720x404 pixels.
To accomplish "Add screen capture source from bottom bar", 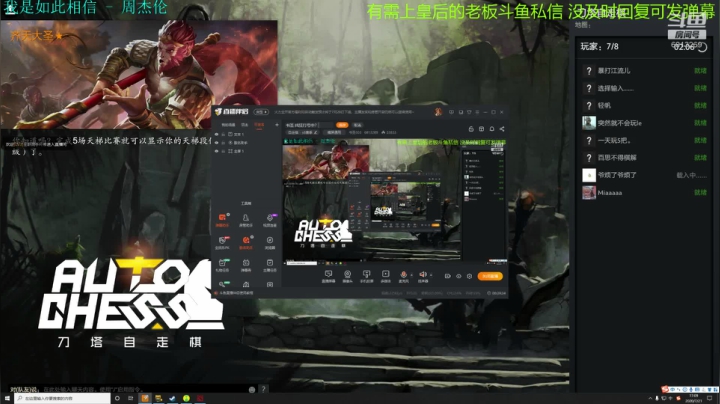I will pyautogui.click(x=328, y=276).
